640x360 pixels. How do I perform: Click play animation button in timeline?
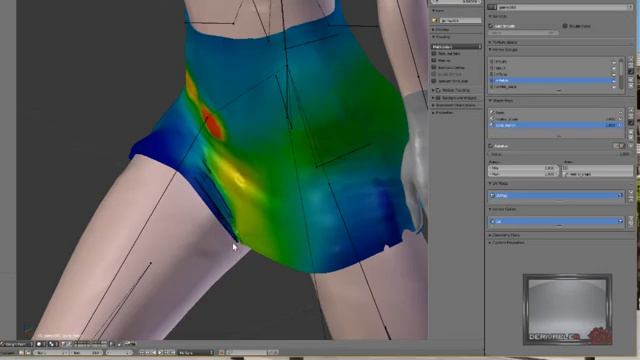161,352
